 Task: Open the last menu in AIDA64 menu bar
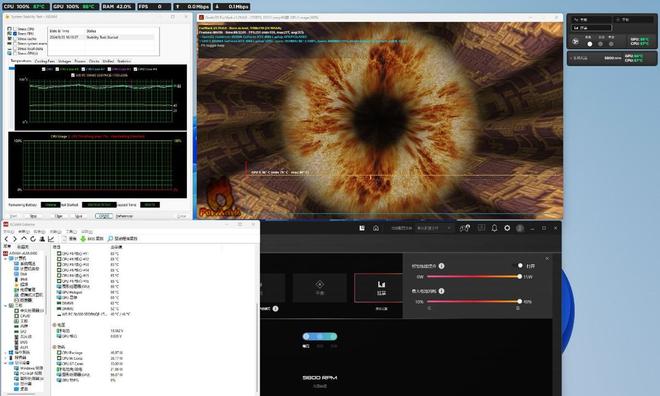tap(87, 232)
